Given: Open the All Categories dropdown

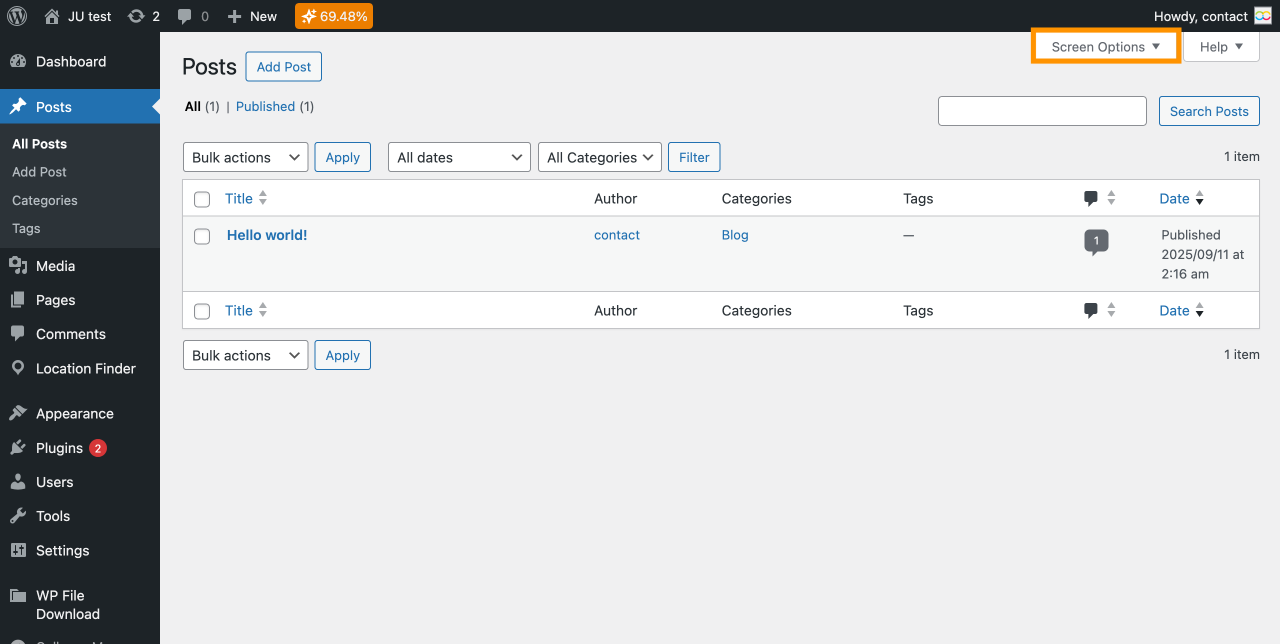Looking at the screenshot, I should coord(599,157).
